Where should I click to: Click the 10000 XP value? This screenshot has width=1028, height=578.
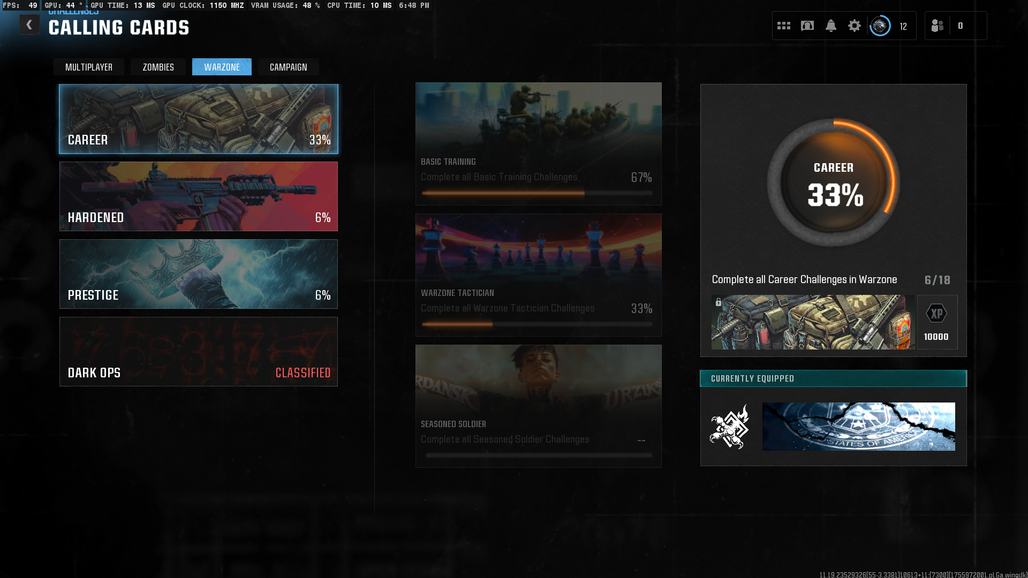click(936, 337)
